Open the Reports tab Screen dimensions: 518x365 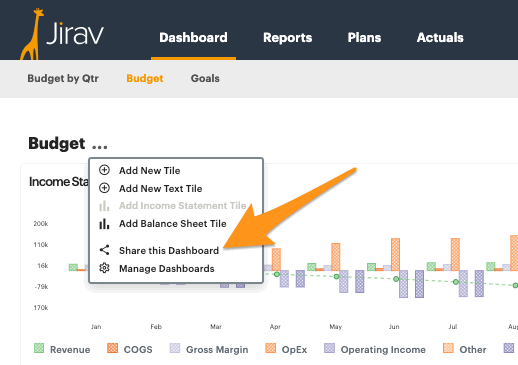coord(287,37)
